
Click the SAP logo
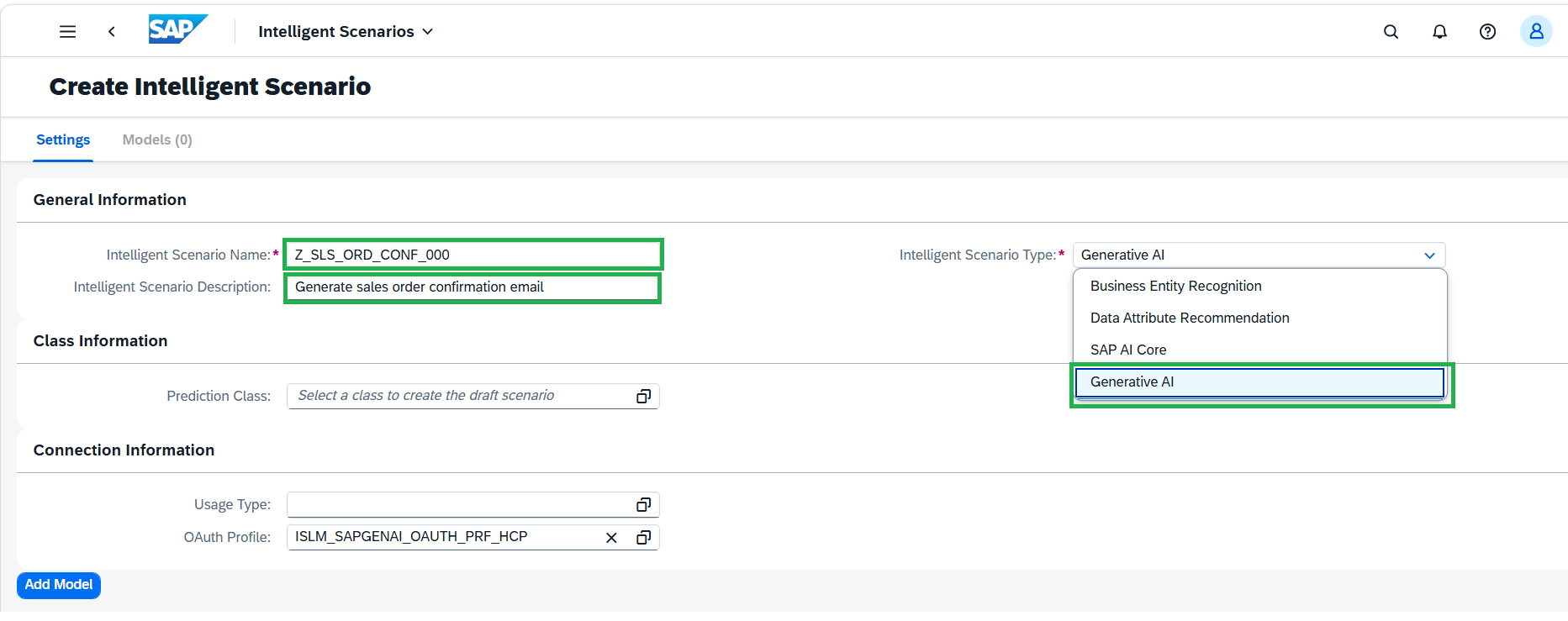(x=178, y=29)
